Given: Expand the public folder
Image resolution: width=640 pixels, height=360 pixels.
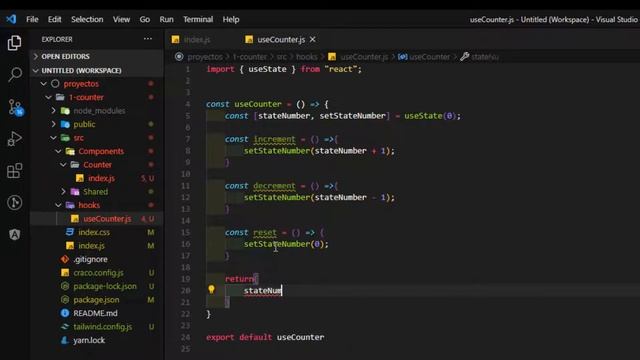Looking at the screenshot, I should [x=53, y=124].
